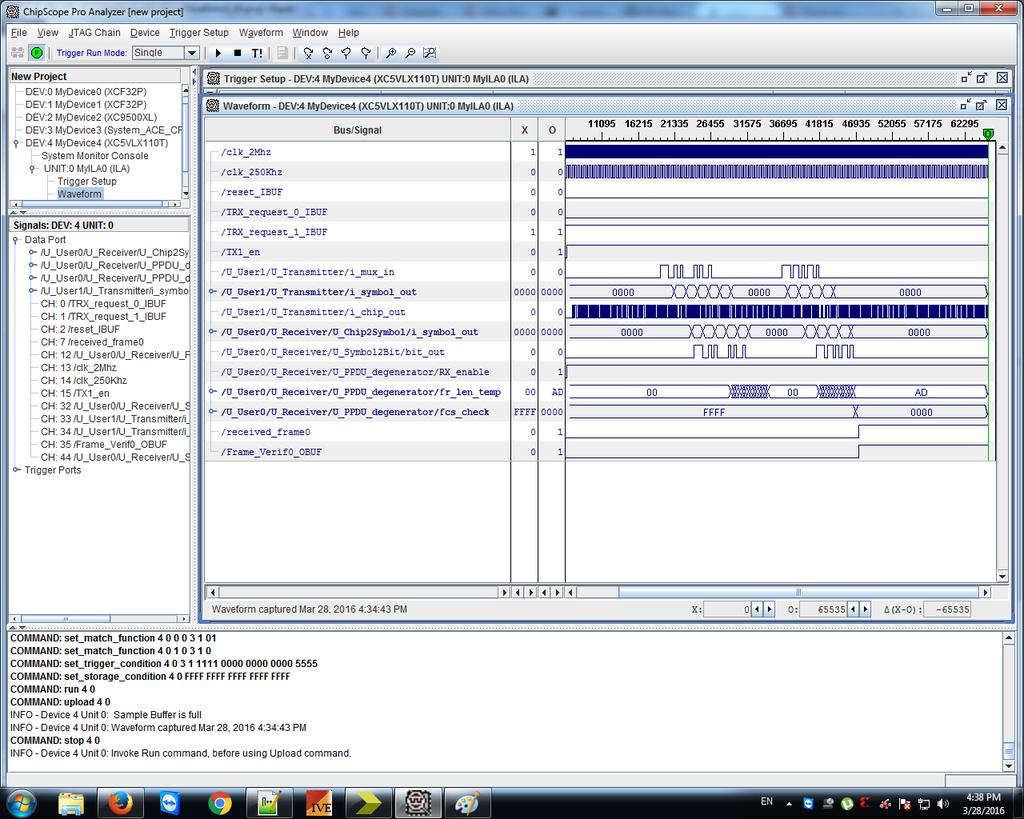Click the green P configure device icon
Viewport: 1024px width, 819px height.
point(37,53)
